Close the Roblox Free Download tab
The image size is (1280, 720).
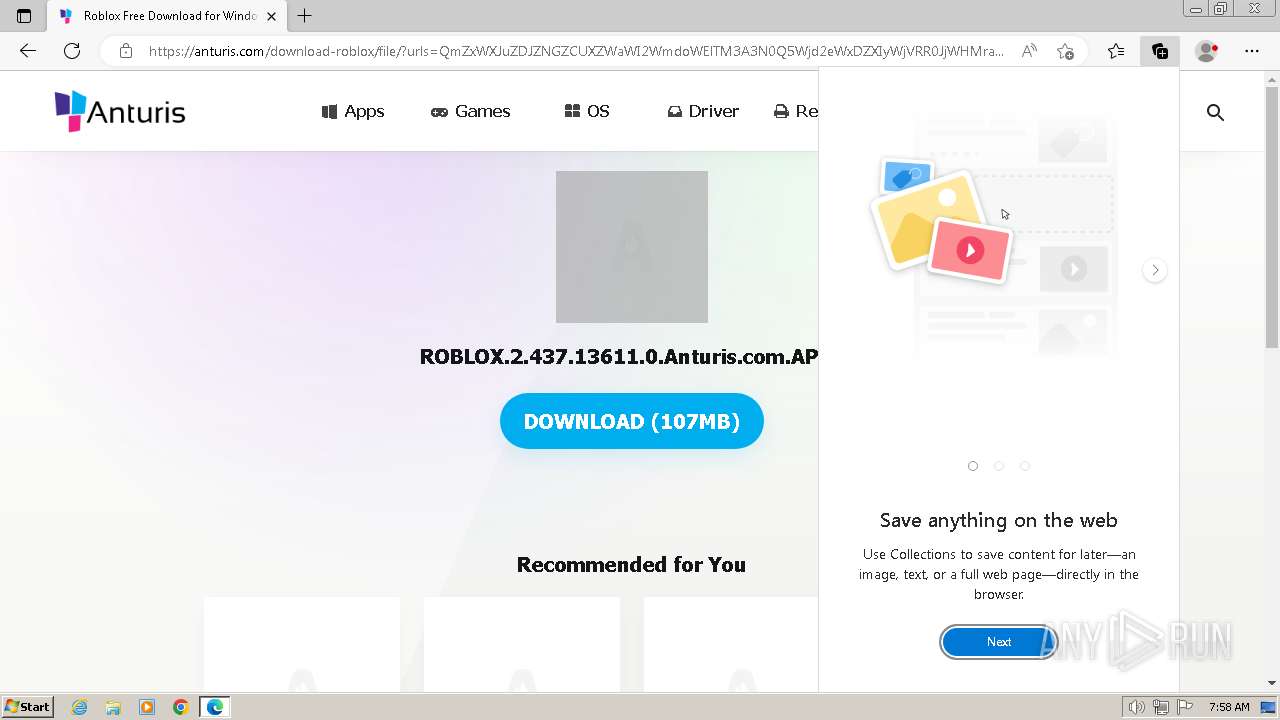point(271,16)
